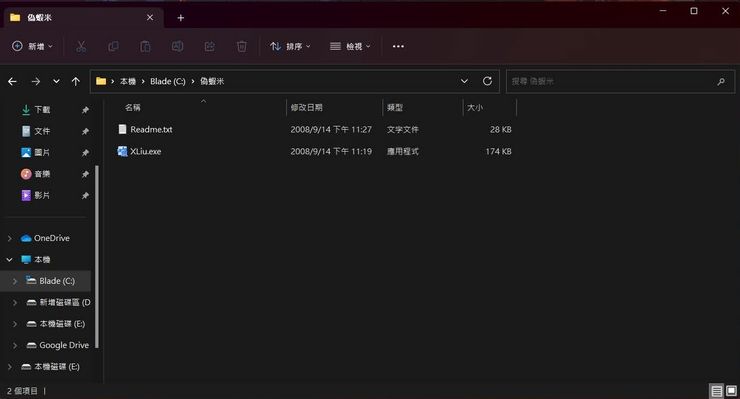
Task: Open recent locations chevron next to forward
Action: (56, 81)
